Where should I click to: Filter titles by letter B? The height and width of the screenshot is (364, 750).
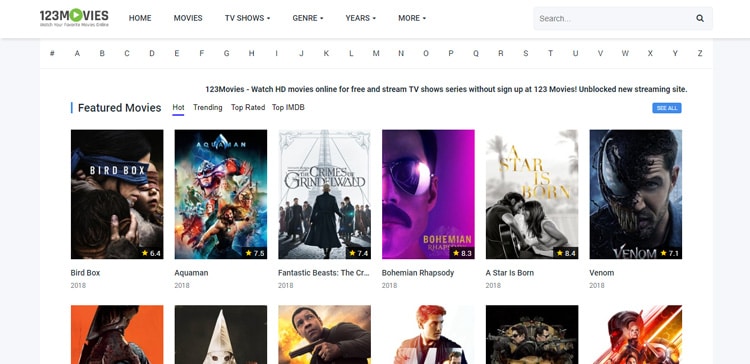pos(102,53)
